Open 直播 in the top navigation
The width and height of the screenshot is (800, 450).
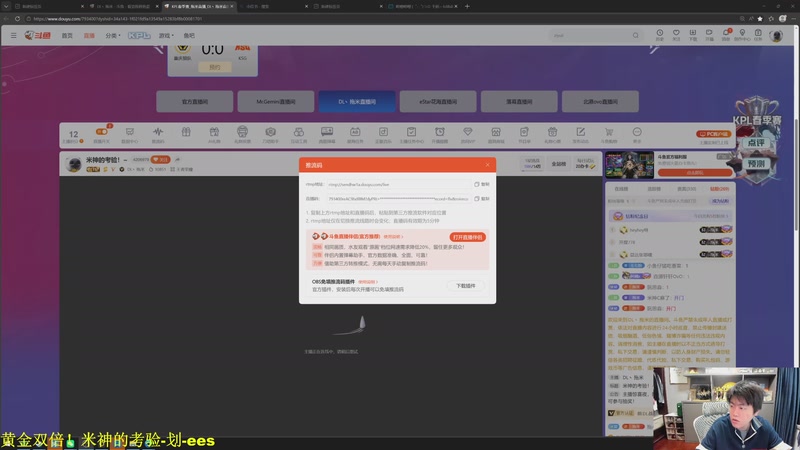[x=89, y=36]
